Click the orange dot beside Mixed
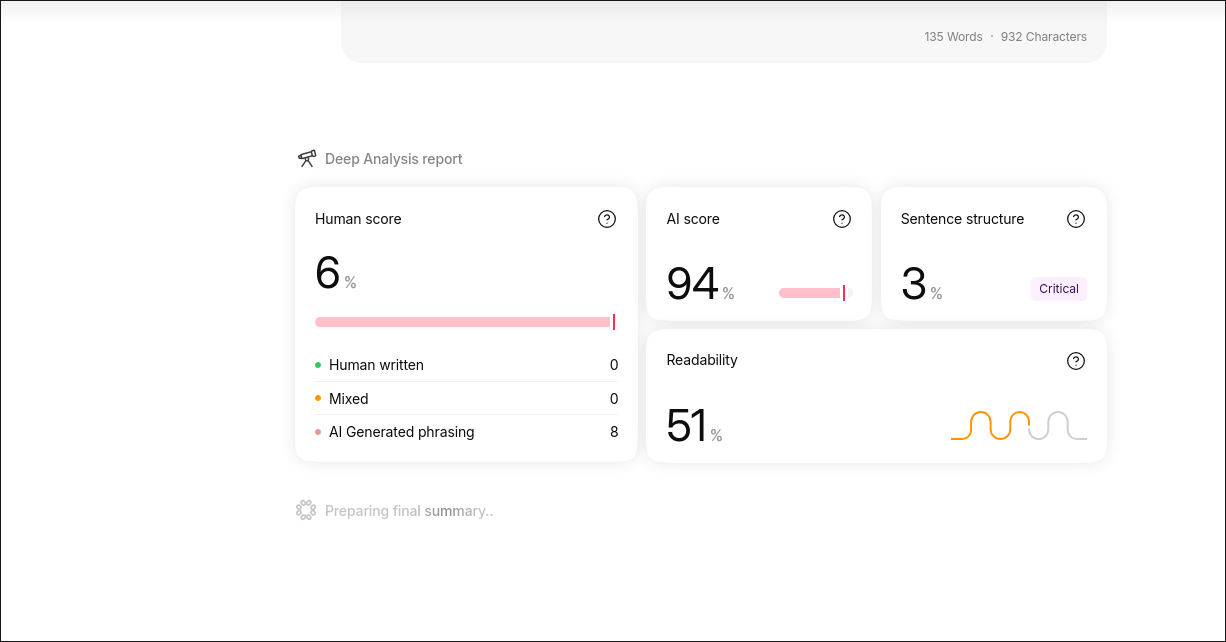 click(x=318, y=398)
